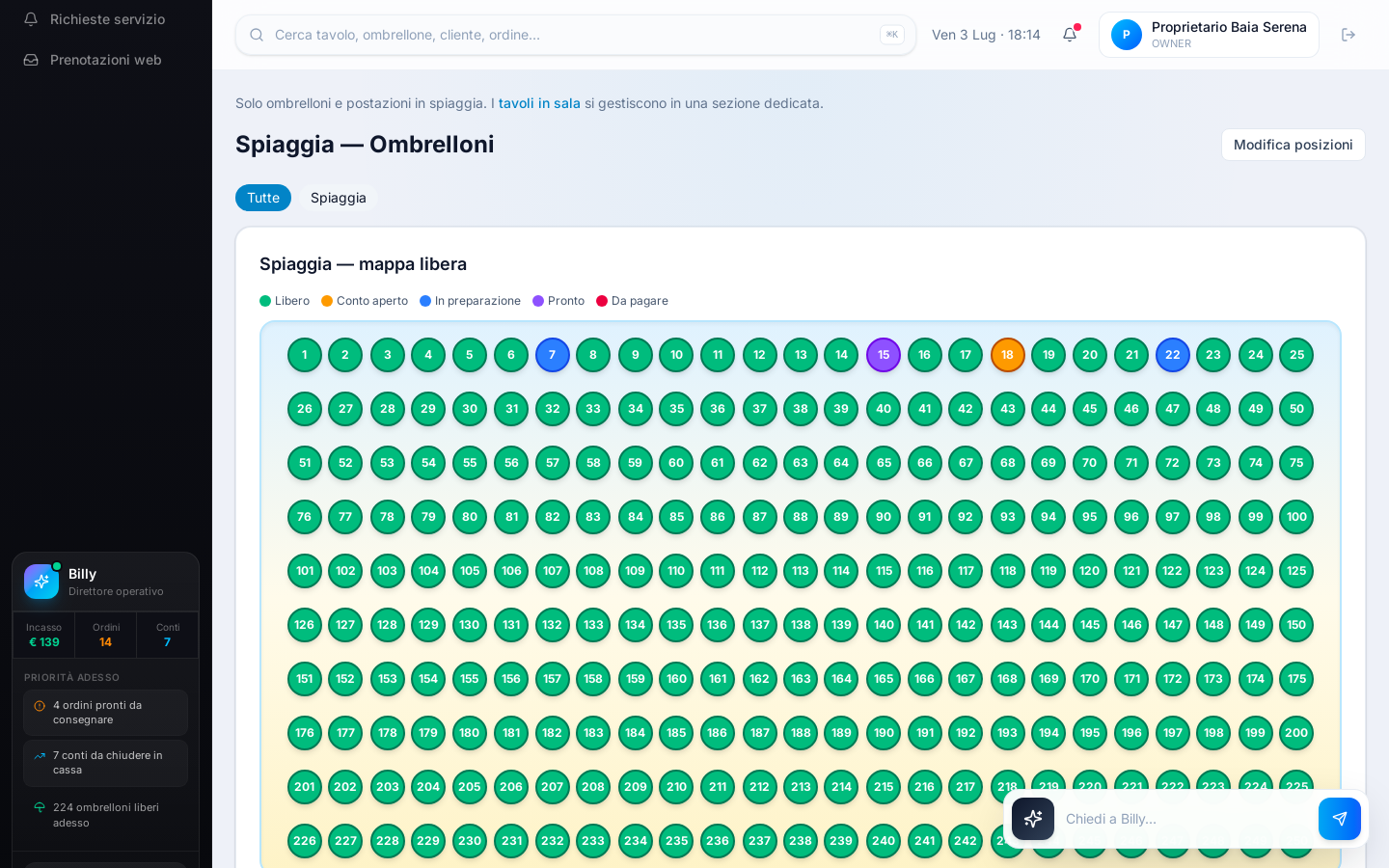1389x868 pixels.
Task: Open Proprietario Baia Serena profile menu
Action: pyautogui.click(x=1209, y=35)
